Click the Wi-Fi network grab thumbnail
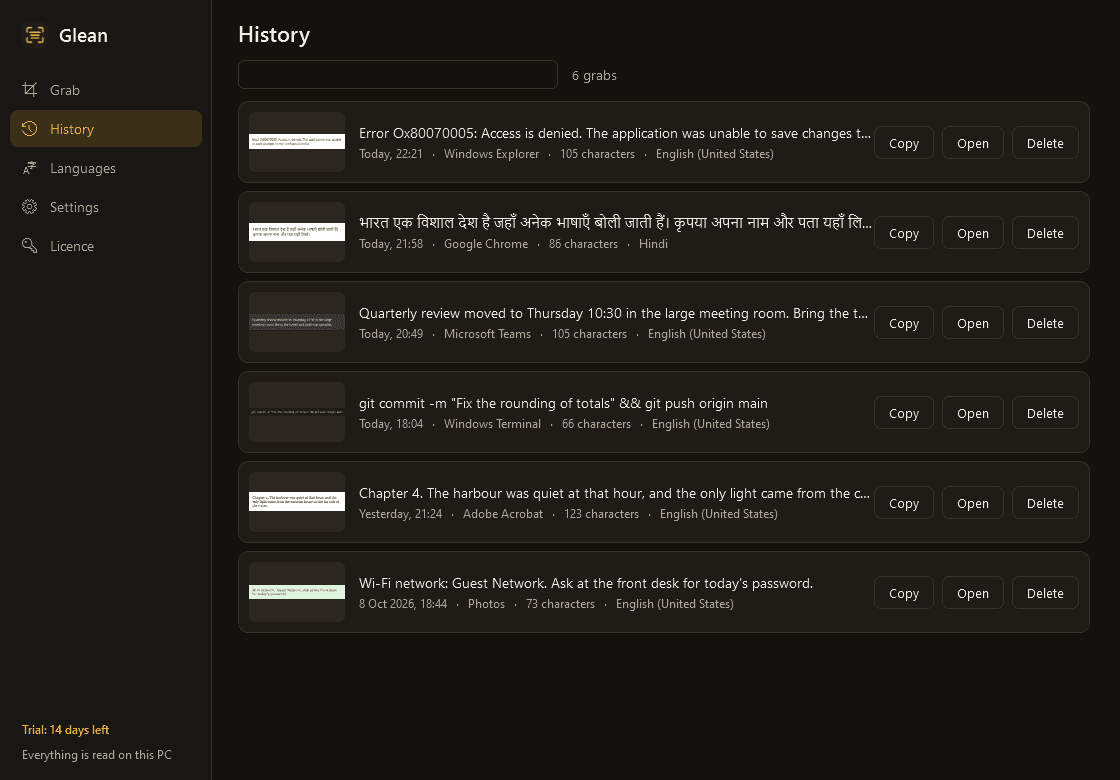The height and width of the screenshot is (780, 1120). pyautogui.click(x=297, y=592)
